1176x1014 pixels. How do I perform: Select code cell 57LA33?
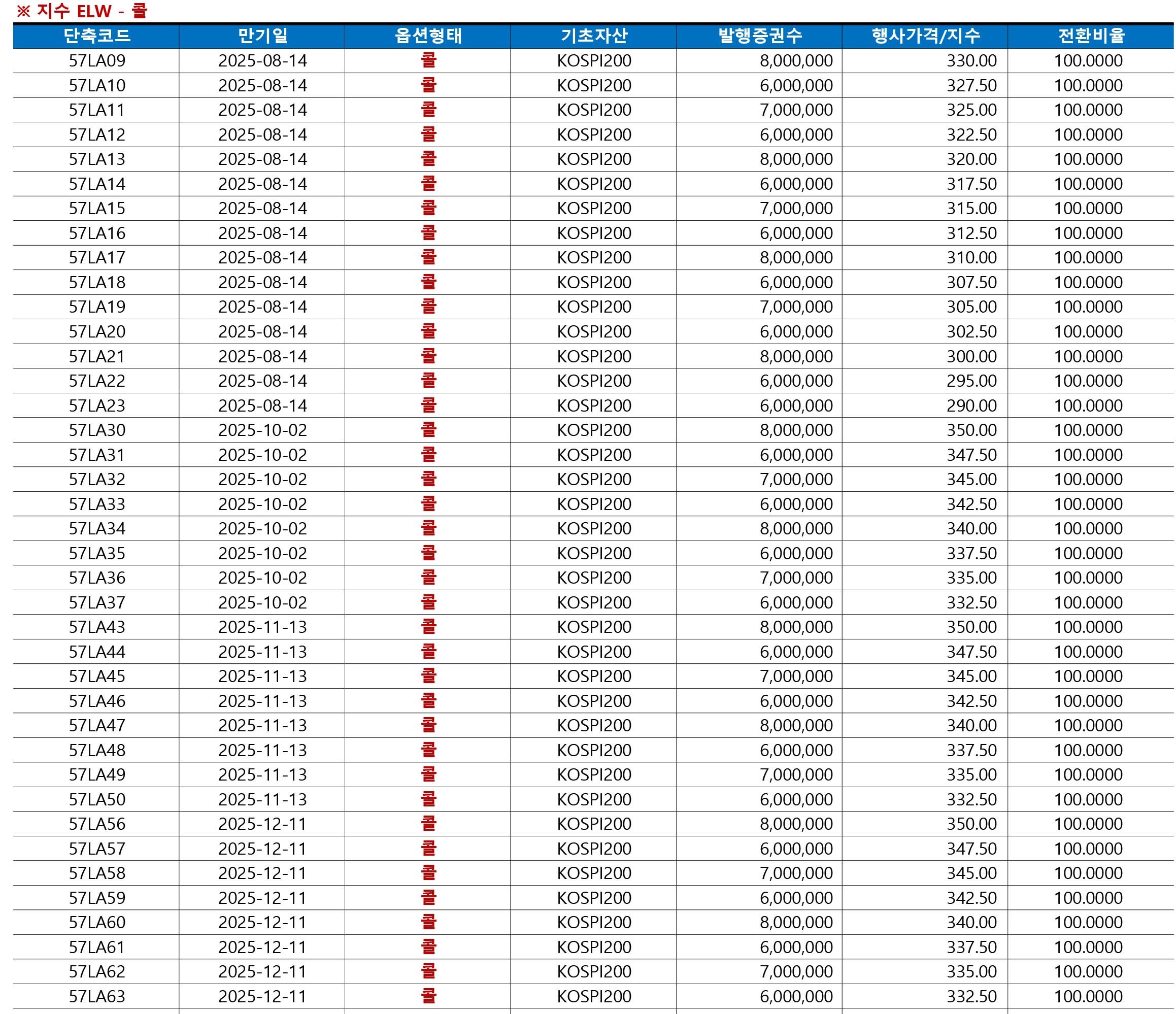click(97, 504)
